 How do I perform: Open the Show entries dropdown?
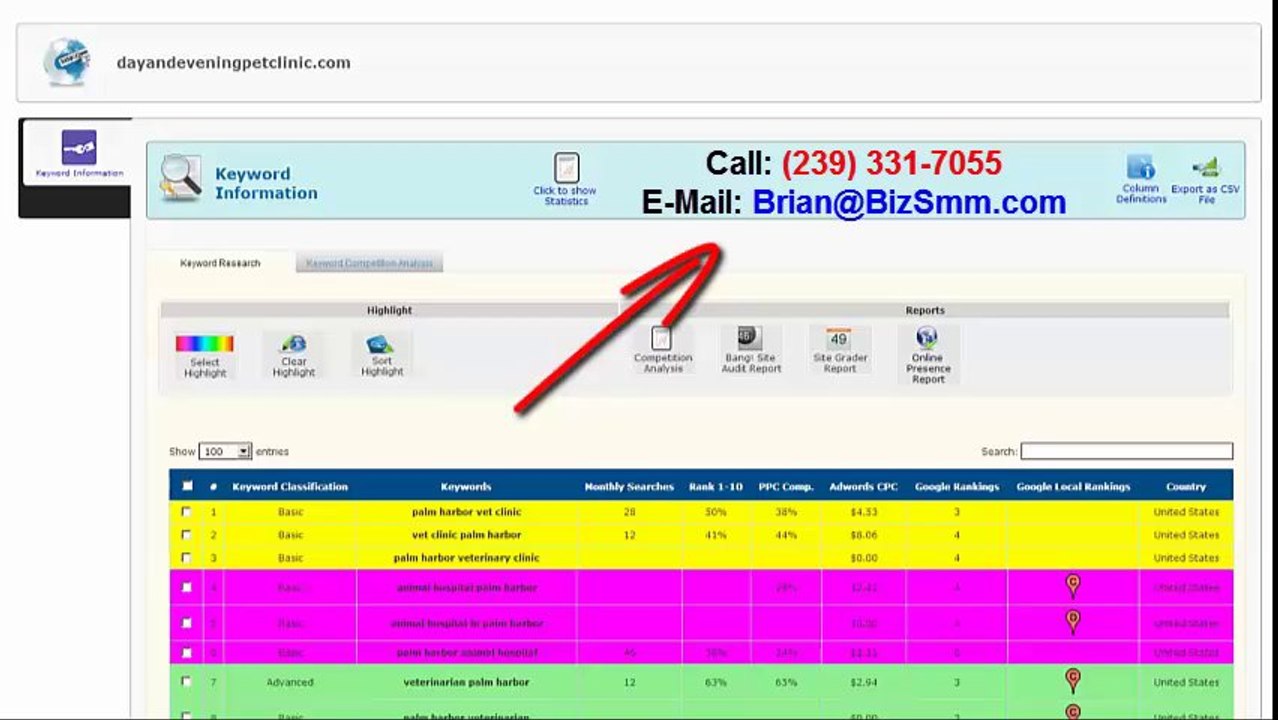tap(225, 452)
